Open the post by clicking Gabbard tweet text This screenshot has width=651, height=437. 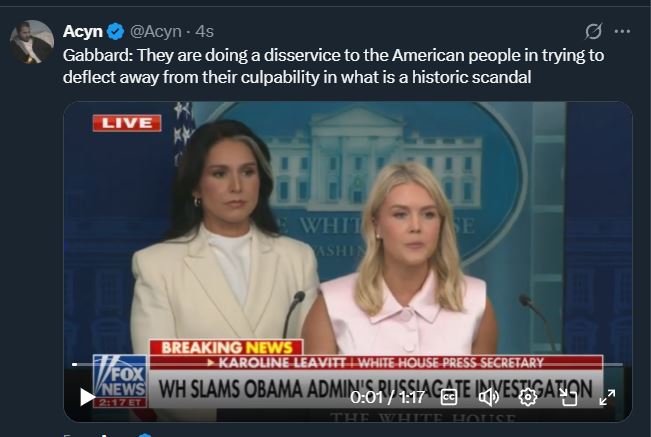coord(333,66)
